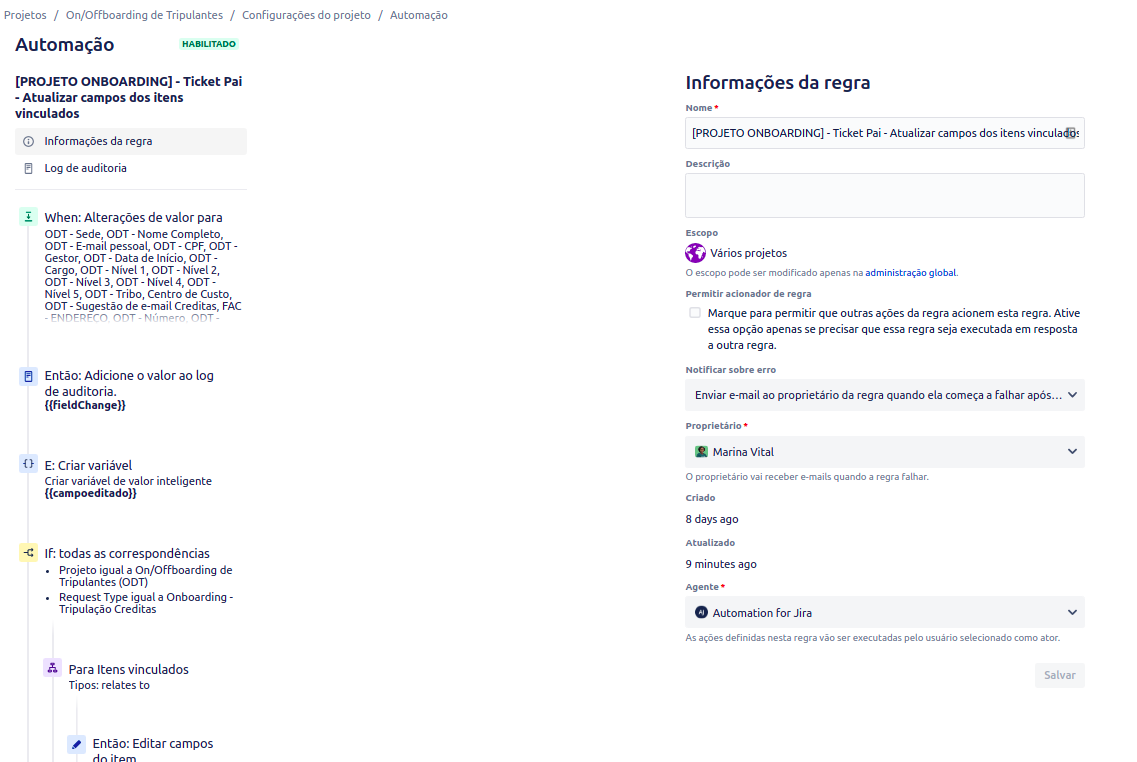Expand the Agente dropdown
Screen dimensions: 1137x762
tap(885, 613)
